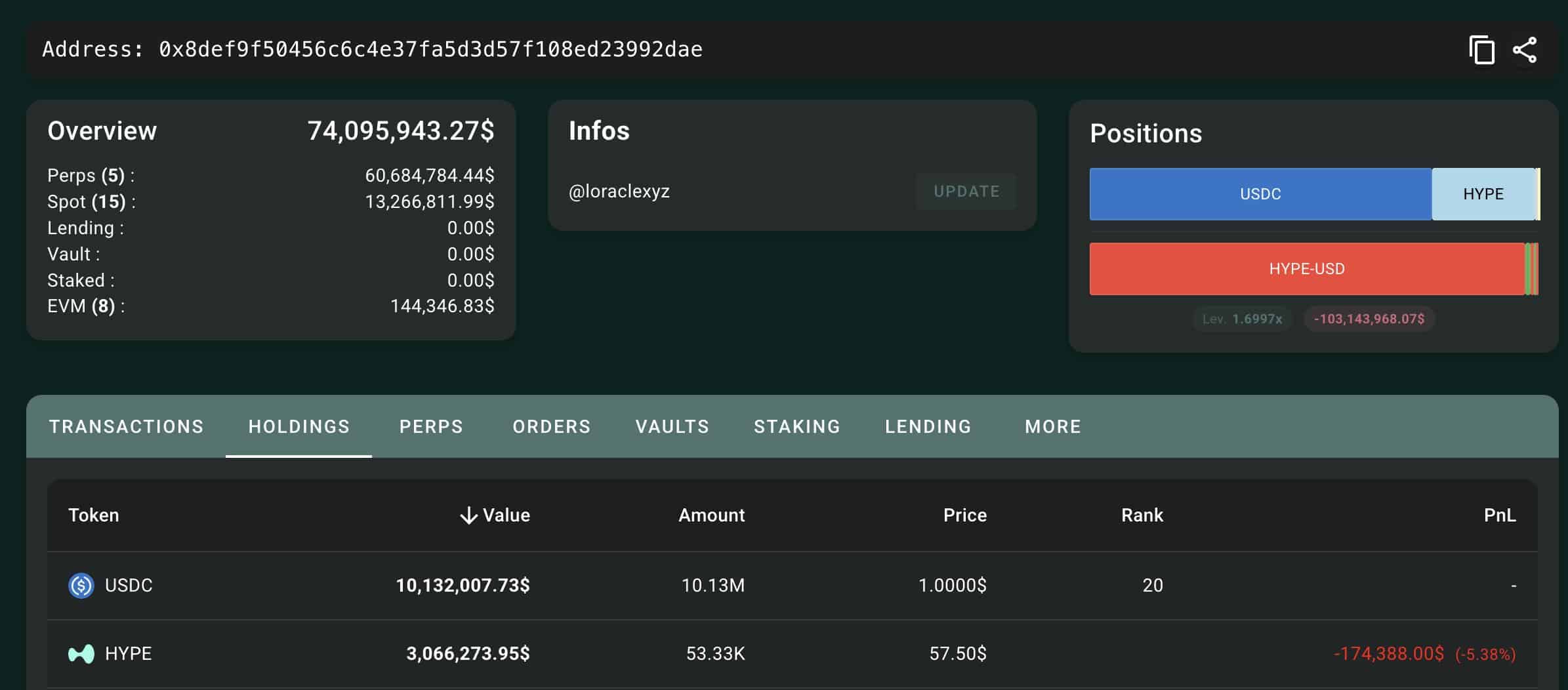This screenshot has width=1568, height=690.
Task: Click USDC value 10,132,007.73$
Action: pos(463,586)
